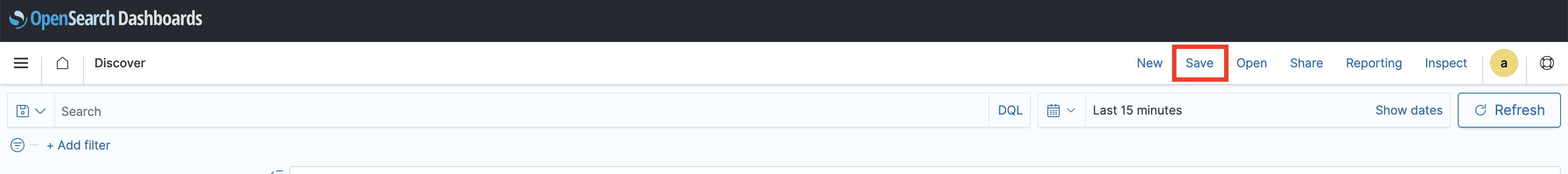The image size is (1568, 174).
Task: Click the OpenSearch Dashboards logo
Action: click(x=105, y=19)
